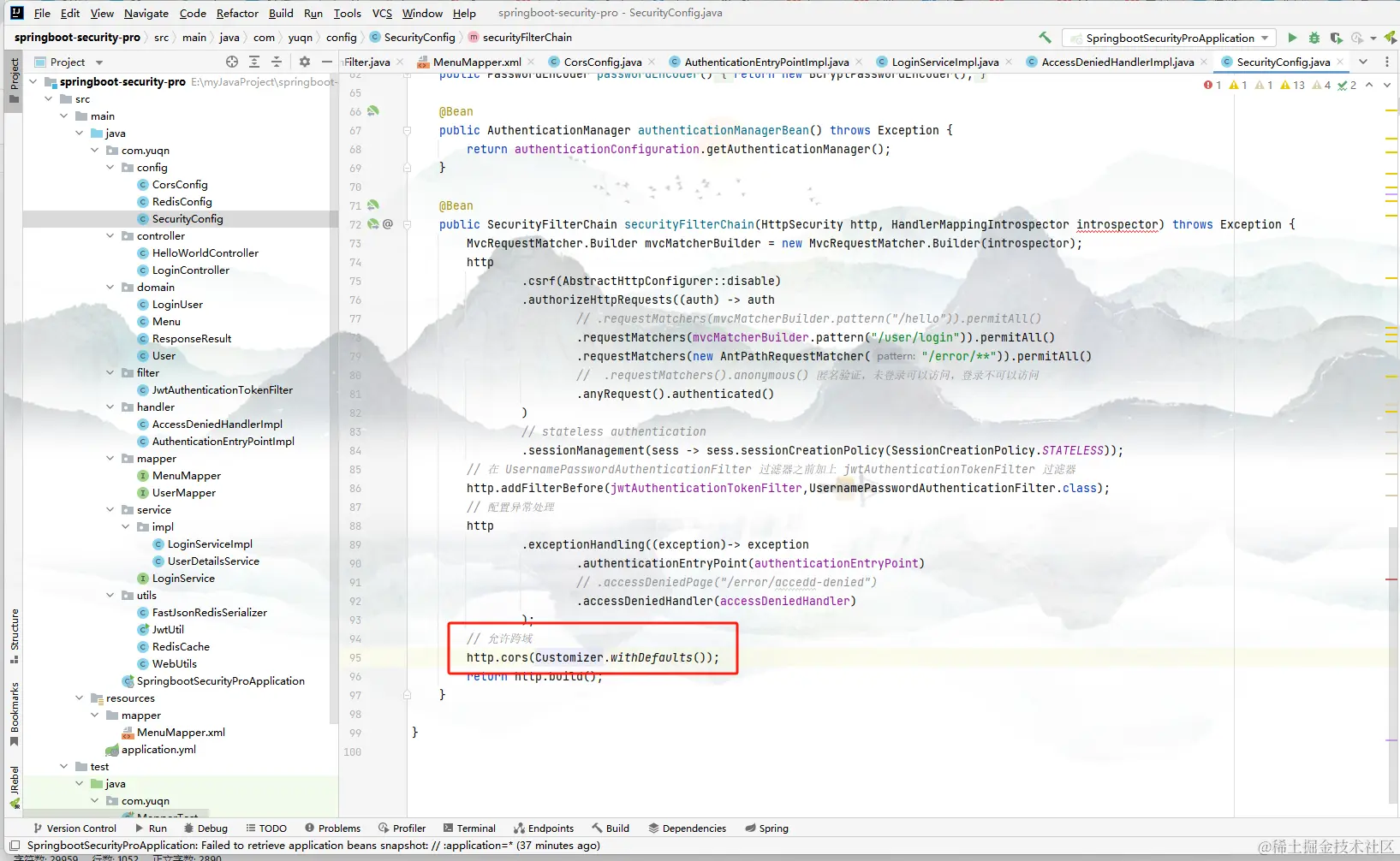Open the Tools menu
1400x861 pixels.
pyautogui.click(x=347, y=13)
